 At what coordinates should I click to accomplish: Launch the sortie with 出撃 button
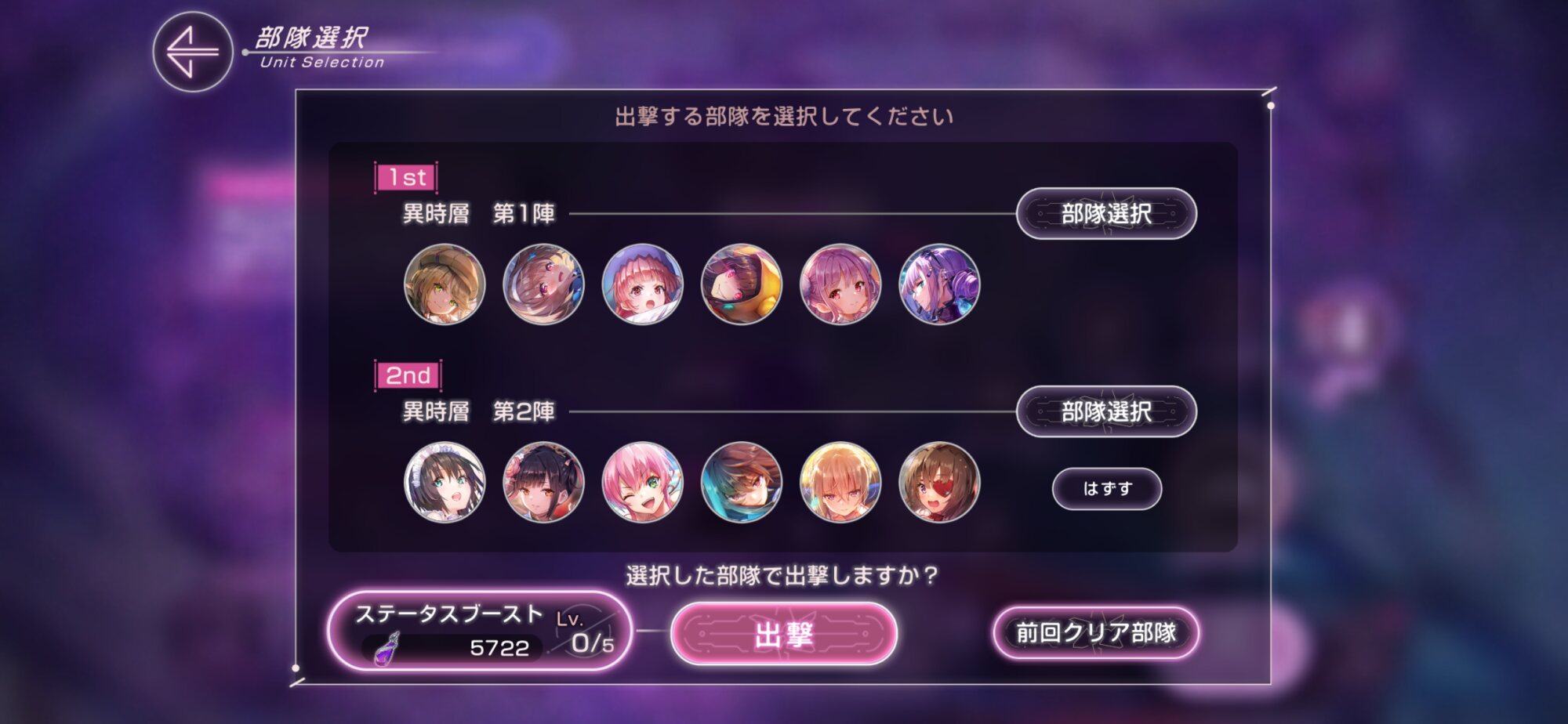pyautogui.click(x=784, y=634)
